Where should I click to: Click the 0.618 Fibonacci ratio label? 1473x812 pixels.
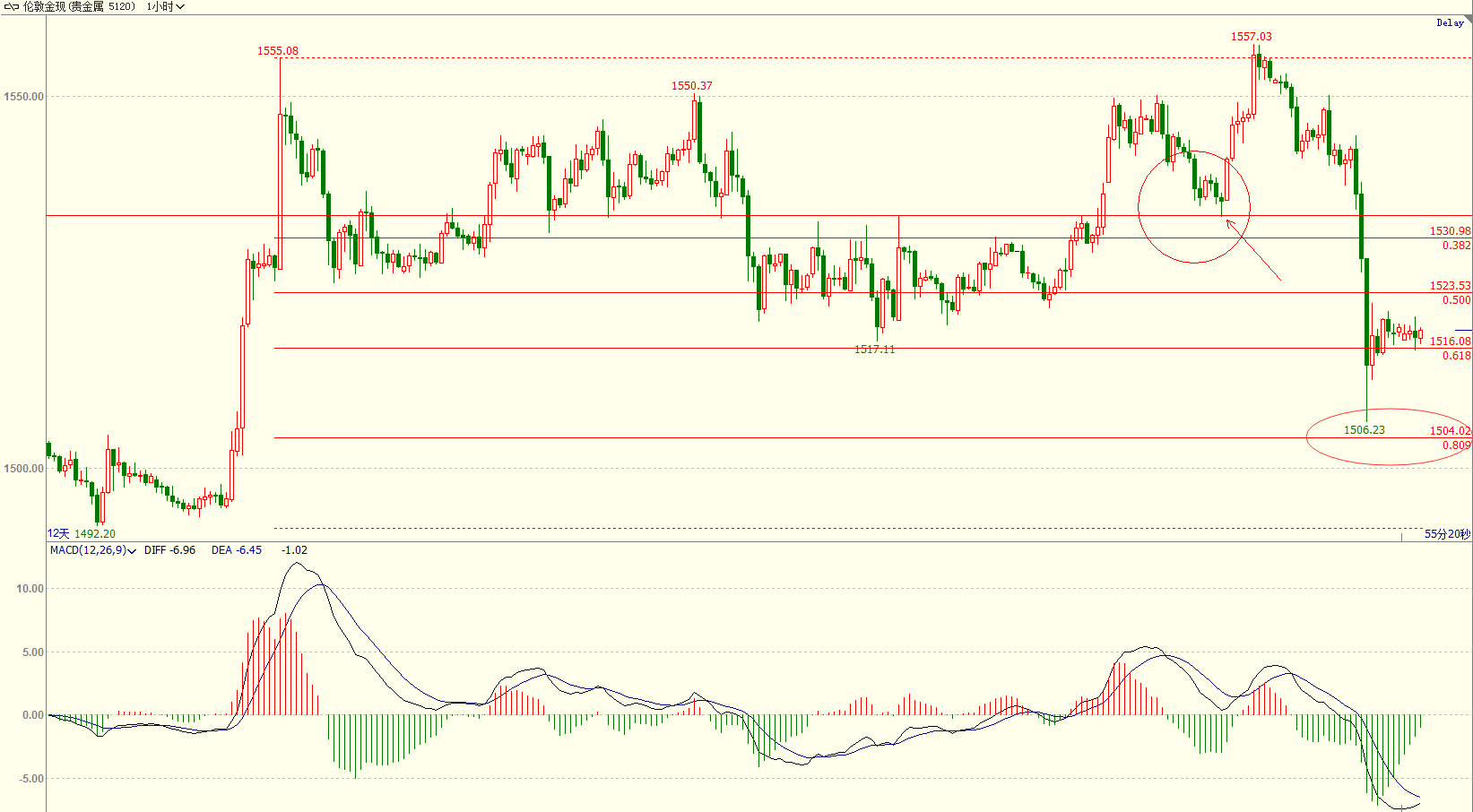(x=1457, y=356)
